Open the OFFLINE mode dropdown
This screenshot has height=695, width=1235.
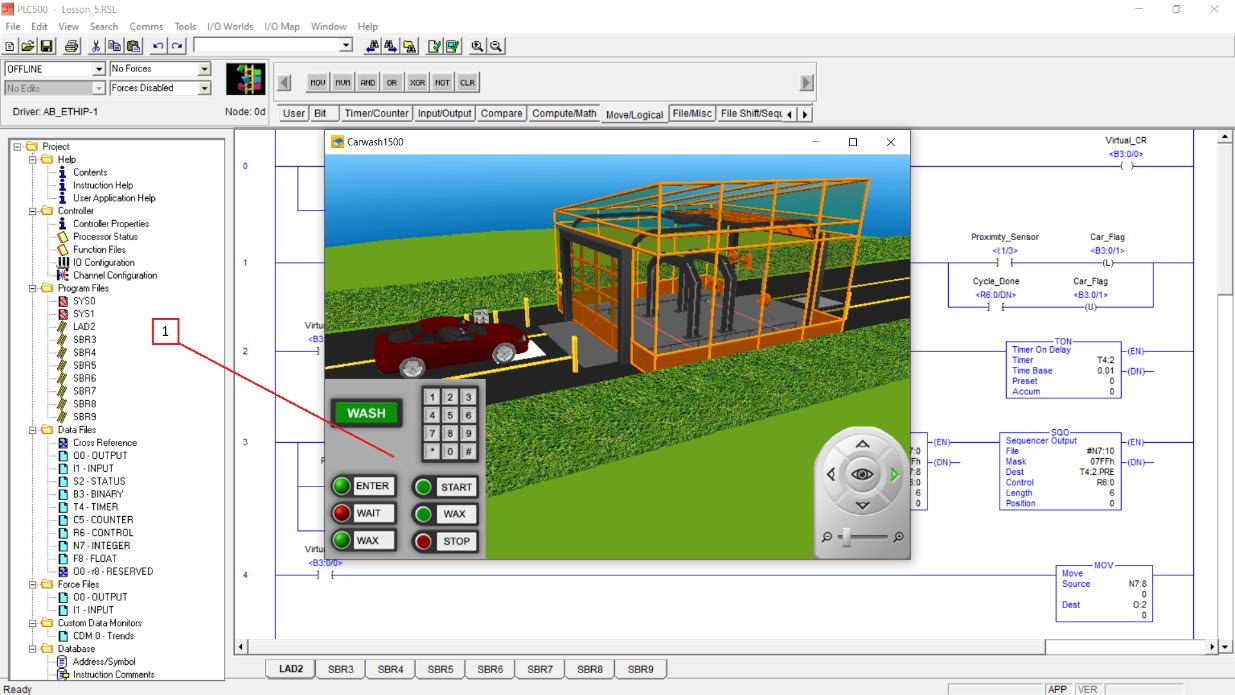click(x=99, y=69)
